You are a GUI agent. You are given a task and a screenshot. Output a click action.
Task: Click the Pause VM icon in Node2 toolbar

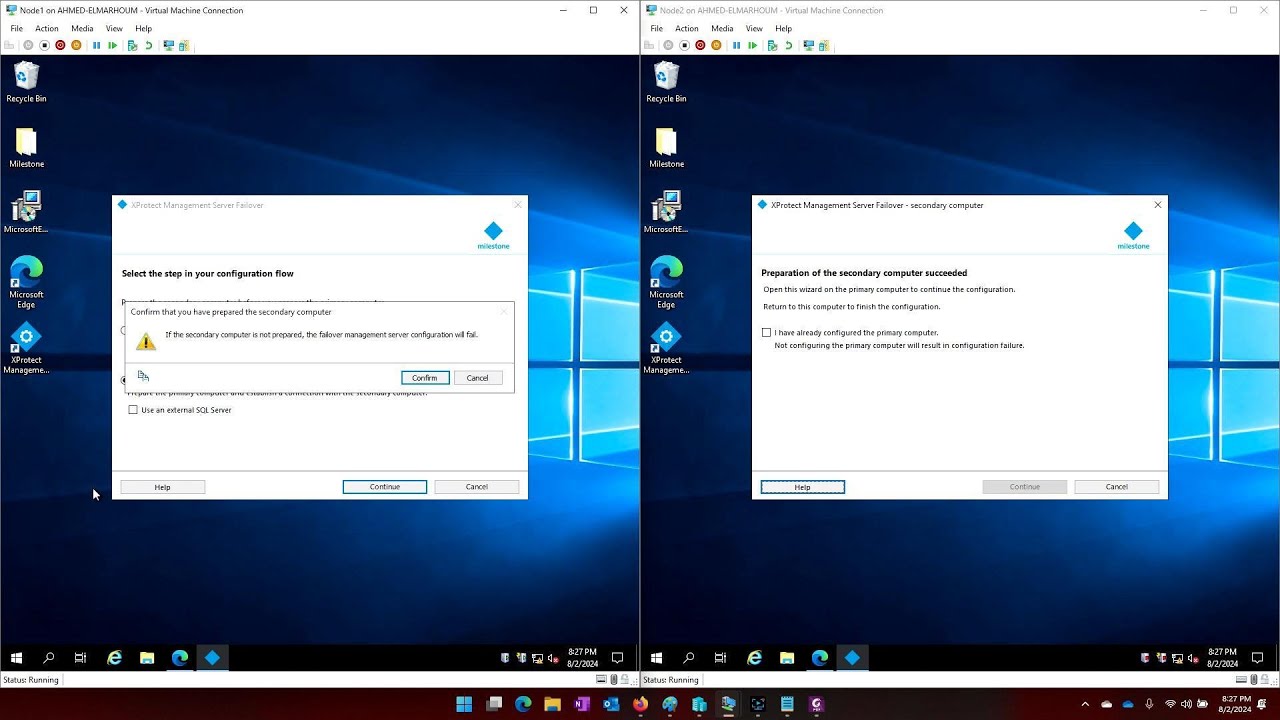pyautogui.click(x=737, y=45)
